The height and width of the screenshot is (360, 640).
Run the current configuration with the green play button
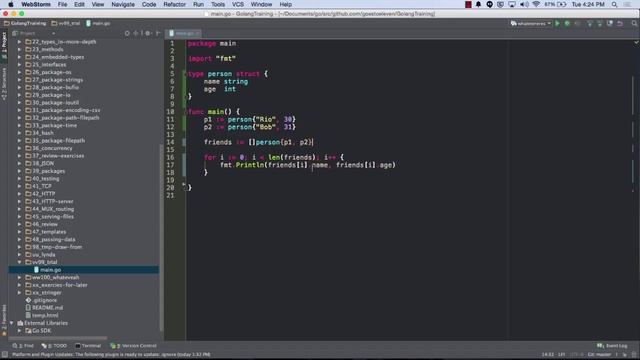click(557, 24)
